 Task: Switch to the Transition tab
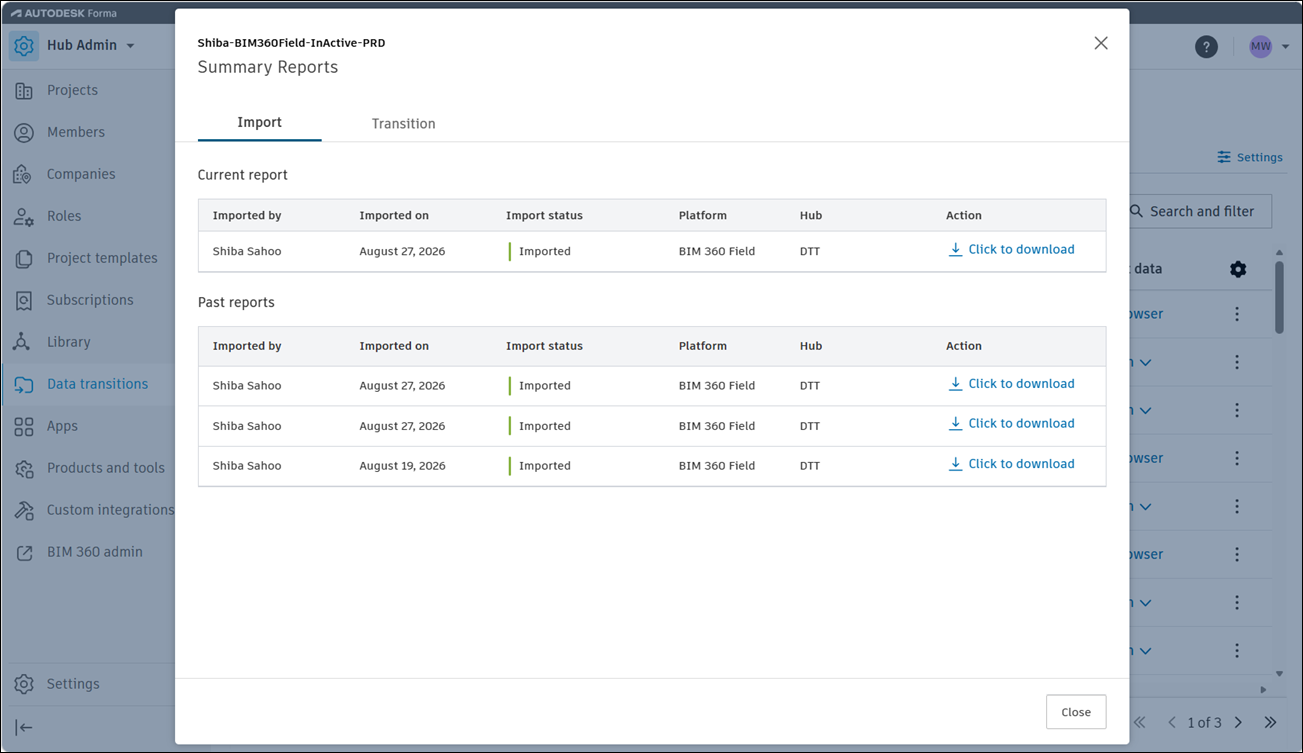403,124
